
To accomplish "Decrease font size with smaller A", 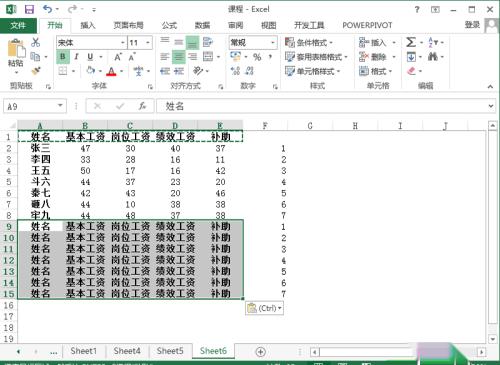I will point(132,57).
